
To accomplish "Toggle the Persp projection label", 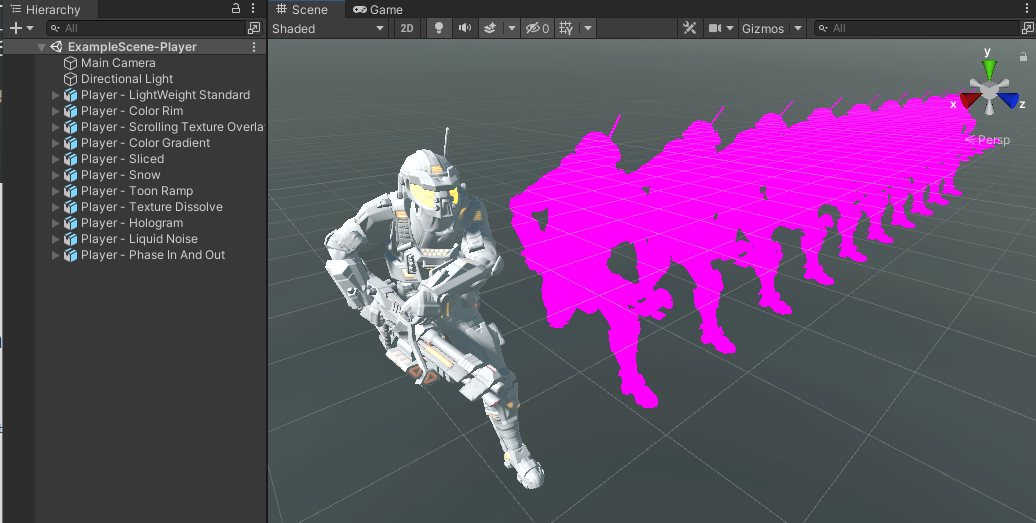I will click(x=988, y=140).
